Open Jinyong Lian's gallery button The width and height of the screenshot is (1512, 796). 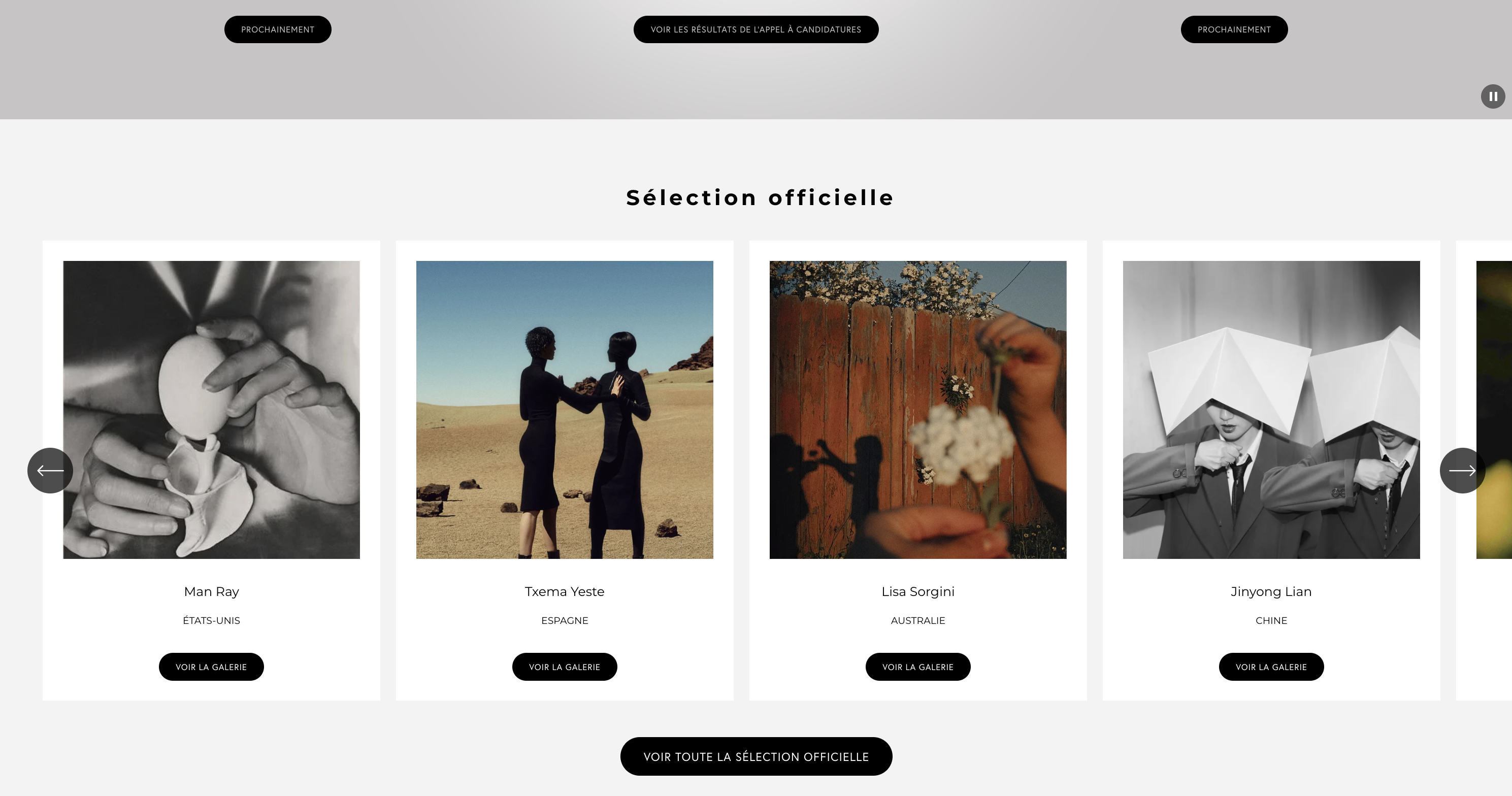click(x=1271, y=667)
